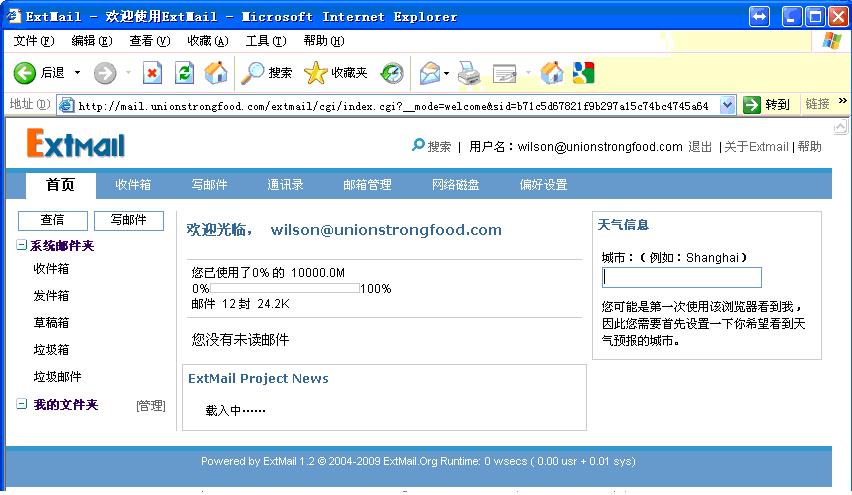Switch to the 写邮件 tab
This screenshot has height=495, width=852.
point(209,185)
